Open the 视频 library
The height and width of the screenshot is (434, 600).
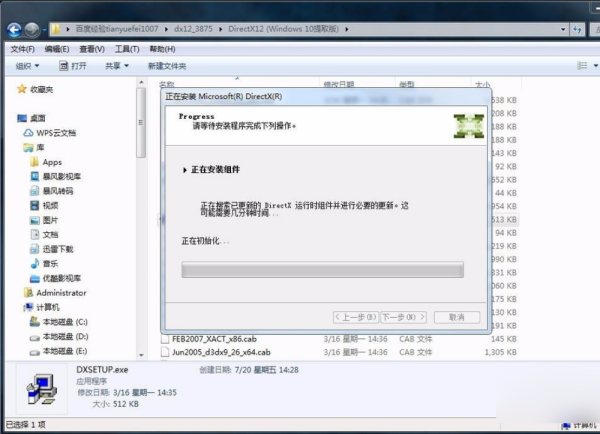50,206
